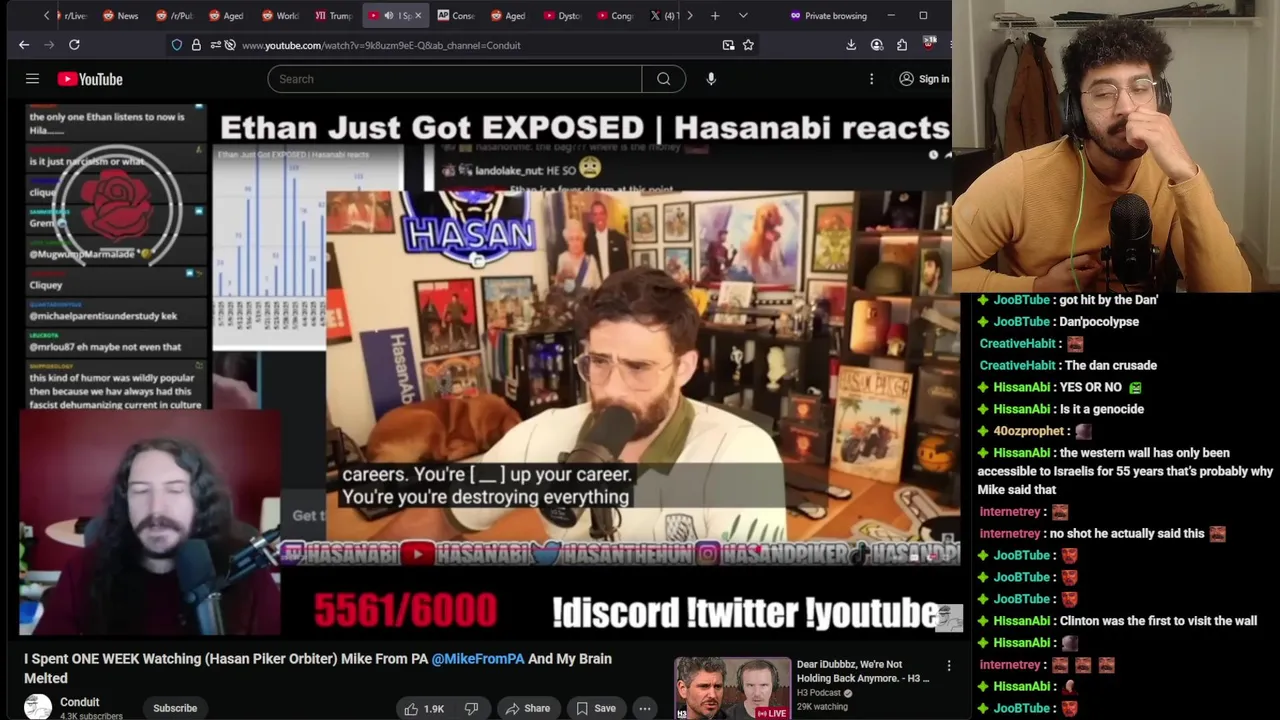The image size is (1280, 720).
Task: Switch to the X (4) tab
Action: 665,16
